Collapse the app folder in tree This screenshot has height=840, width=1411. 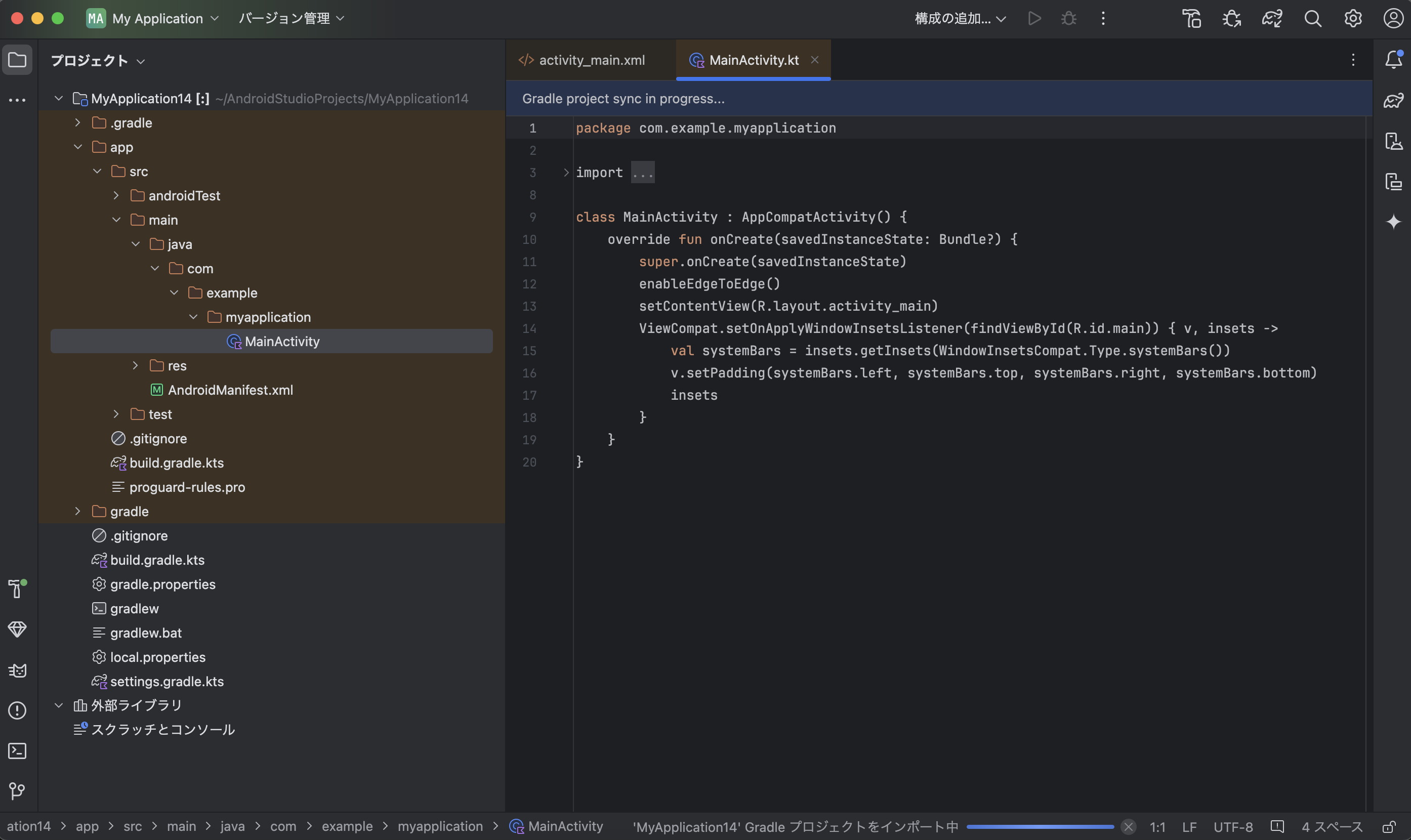click(x=78, y=147)
